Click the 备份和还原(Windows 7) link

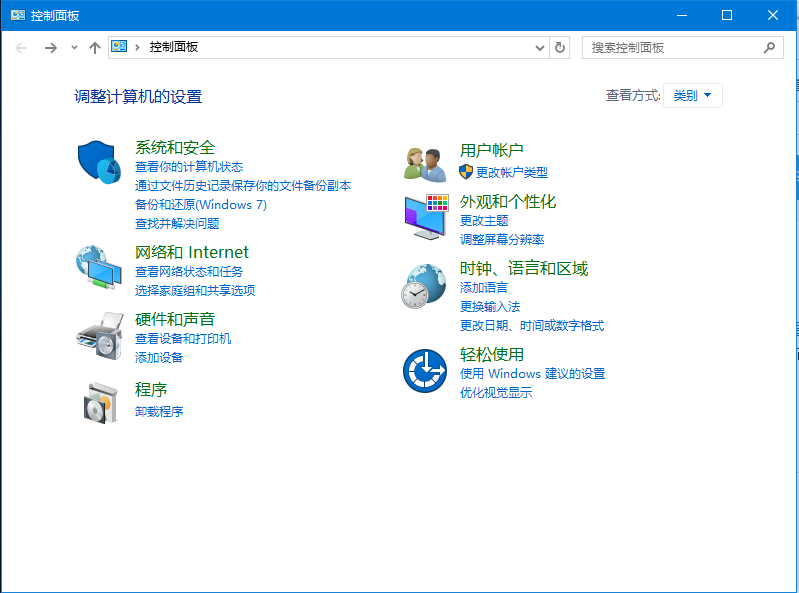point(201,204)
